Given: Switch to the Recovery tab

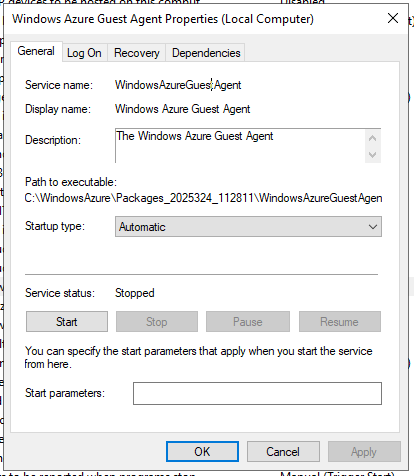Looking at the screenshot, I should 137,53.
